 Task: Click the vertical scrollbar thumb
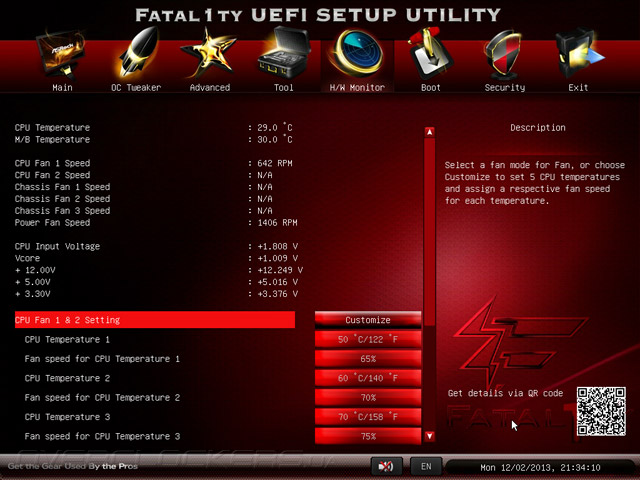click(429, 232)
